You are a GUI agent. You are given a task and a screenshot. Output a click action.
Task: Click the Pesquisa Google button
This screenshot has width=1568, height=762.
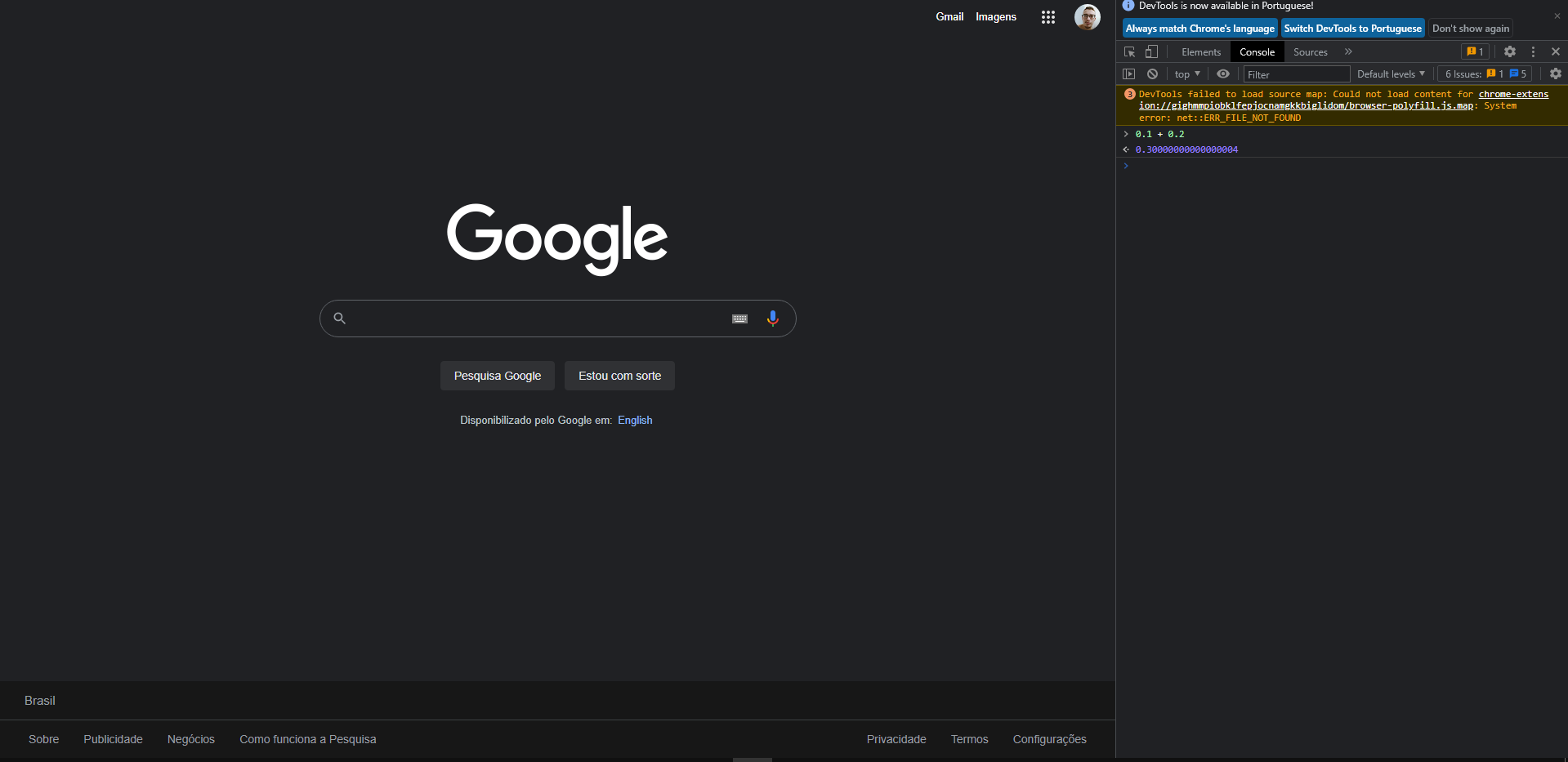point(498,376)
